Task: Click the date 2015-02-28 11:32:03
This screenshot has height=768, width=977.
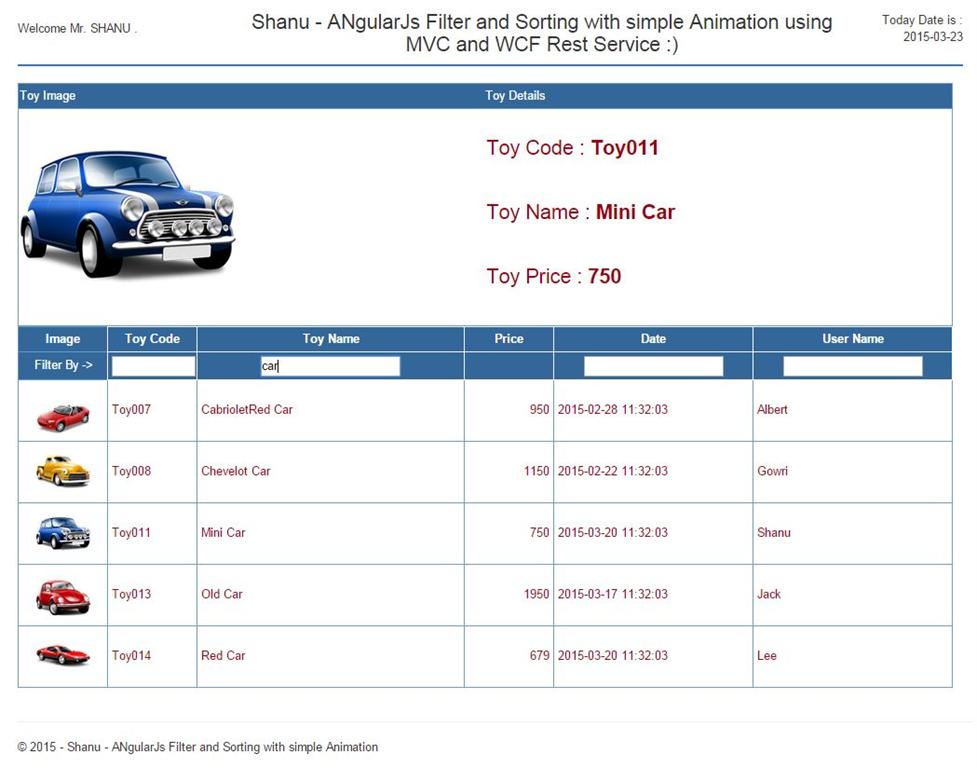Action: (x=612, y=409)
